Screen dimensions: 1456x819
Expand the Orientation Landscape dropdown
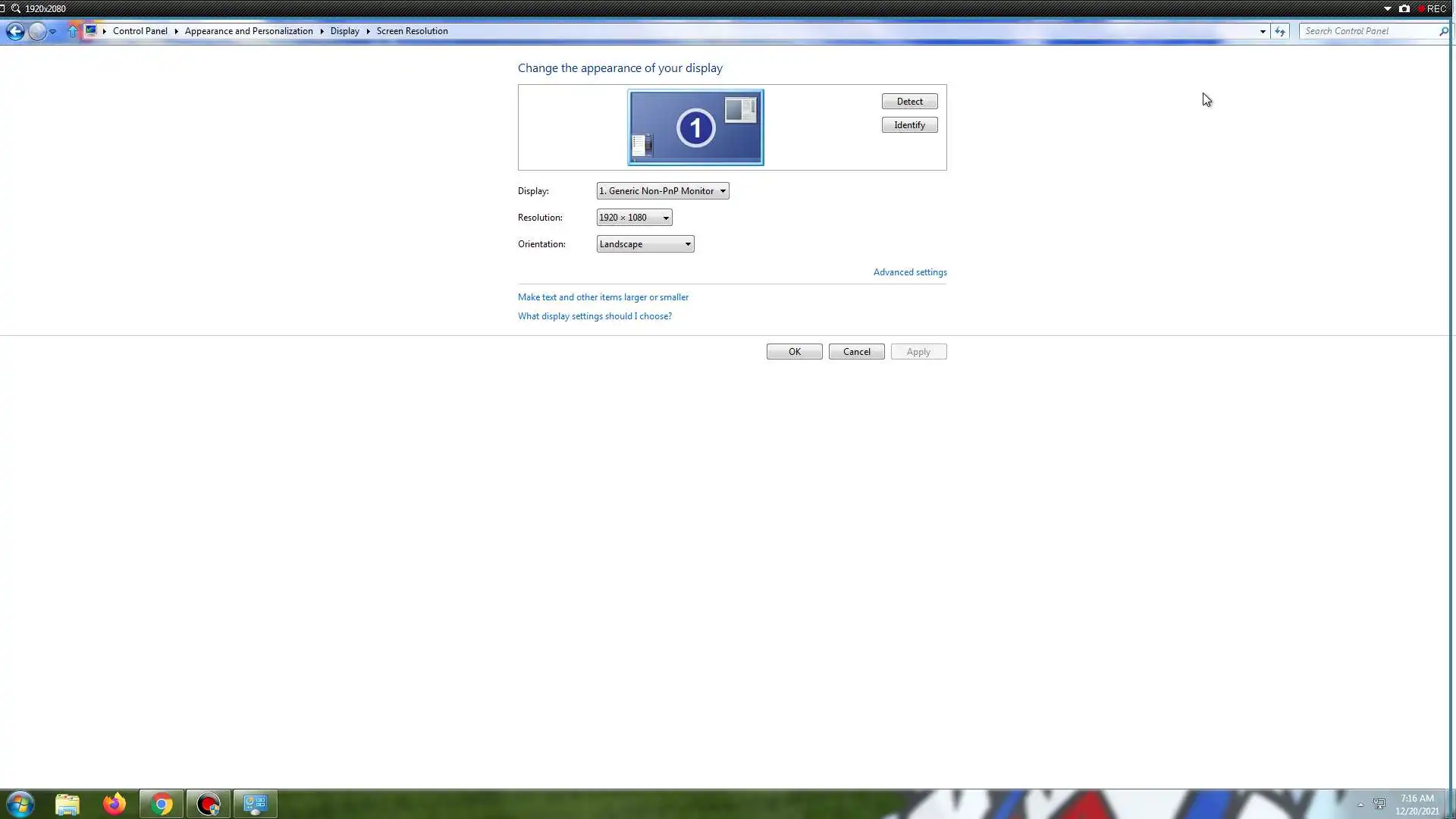pyautogui.click(x=645, y=244)
